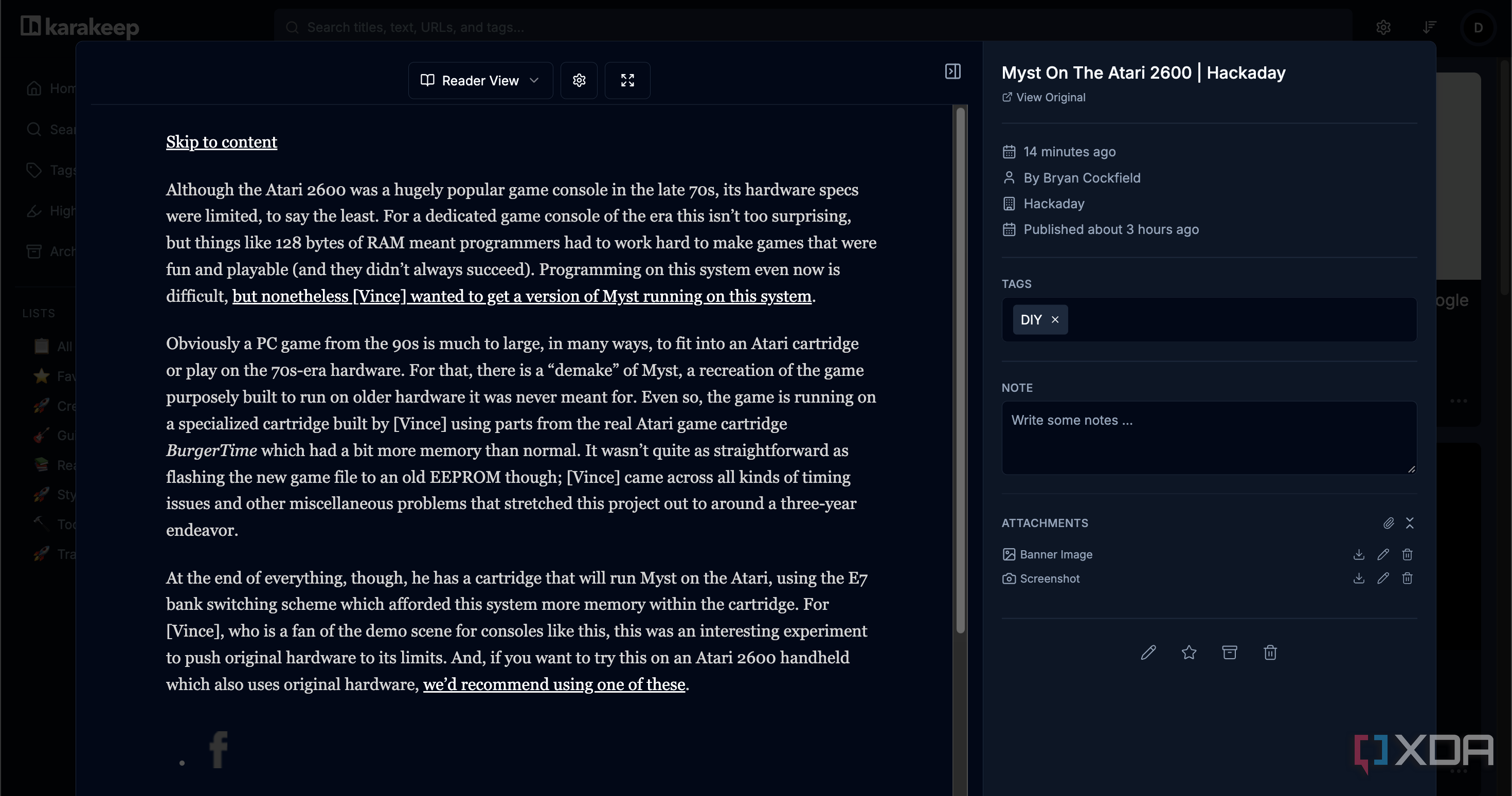
Task: Open Tags from the left sidebar icon
Action: pyautogui.click(x=34, y=170)
